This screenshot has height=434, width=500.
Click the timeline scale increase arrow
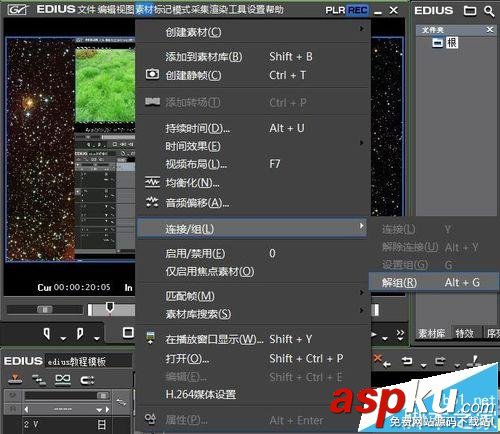click(x=107, y=409)
